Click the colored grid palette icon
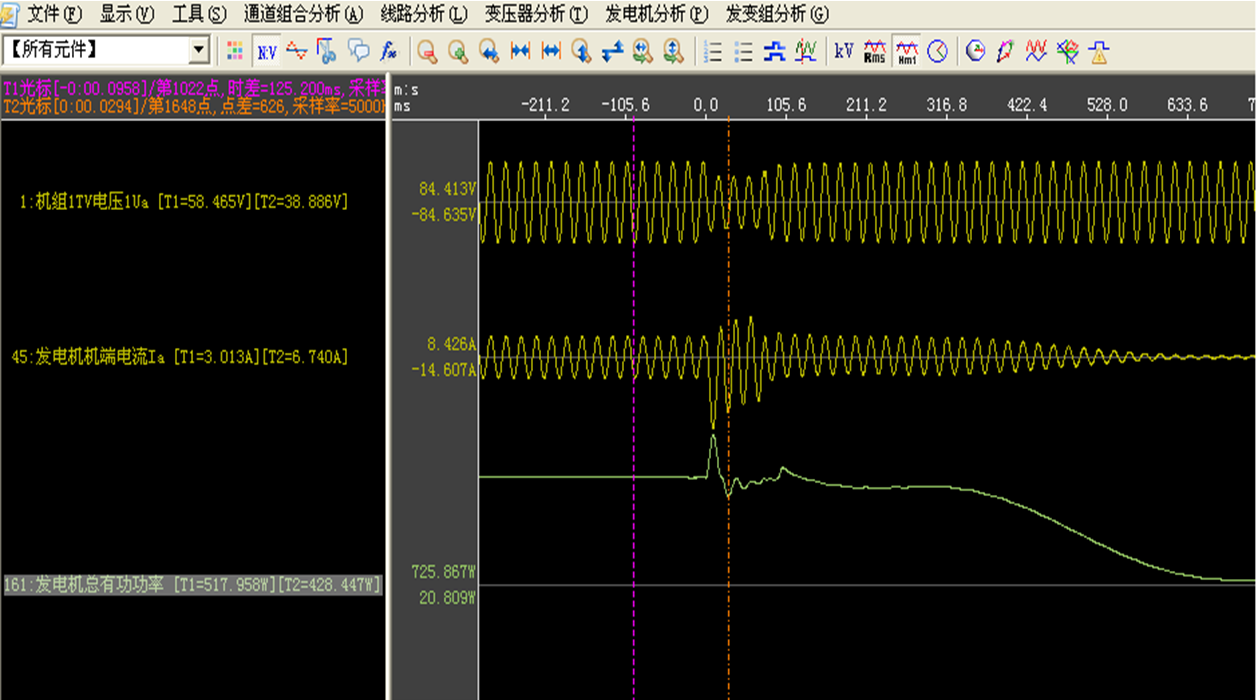The image size is (1256, 700). (235, 51)
